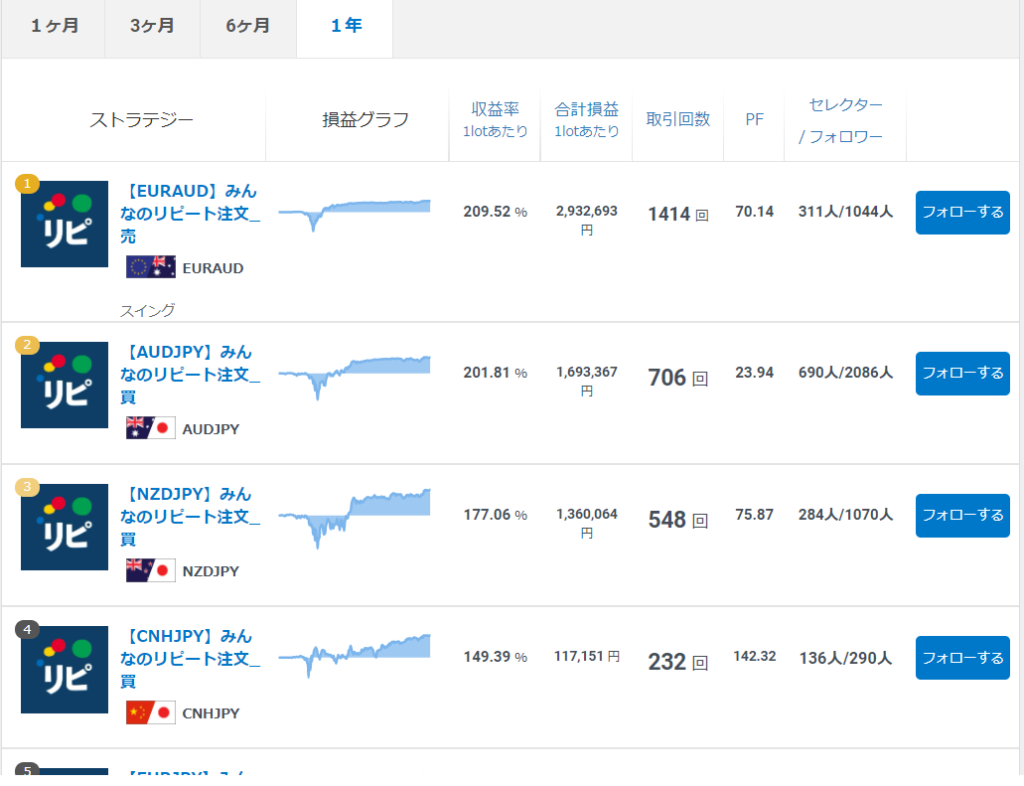Click the 232 回 trade count
Image resolution: width=1024 pixels, height=786 pixels.
point(678,662)
